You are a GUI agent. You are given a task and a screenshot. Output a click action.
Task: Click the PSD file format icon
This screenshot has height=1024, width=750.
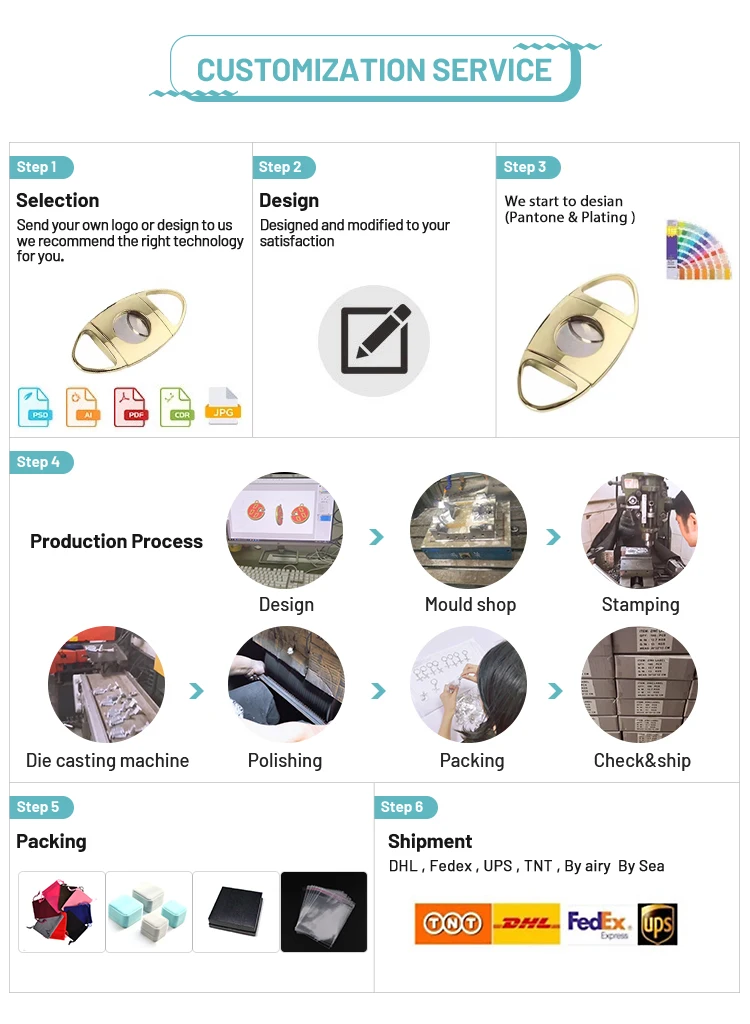pos(35,406)
